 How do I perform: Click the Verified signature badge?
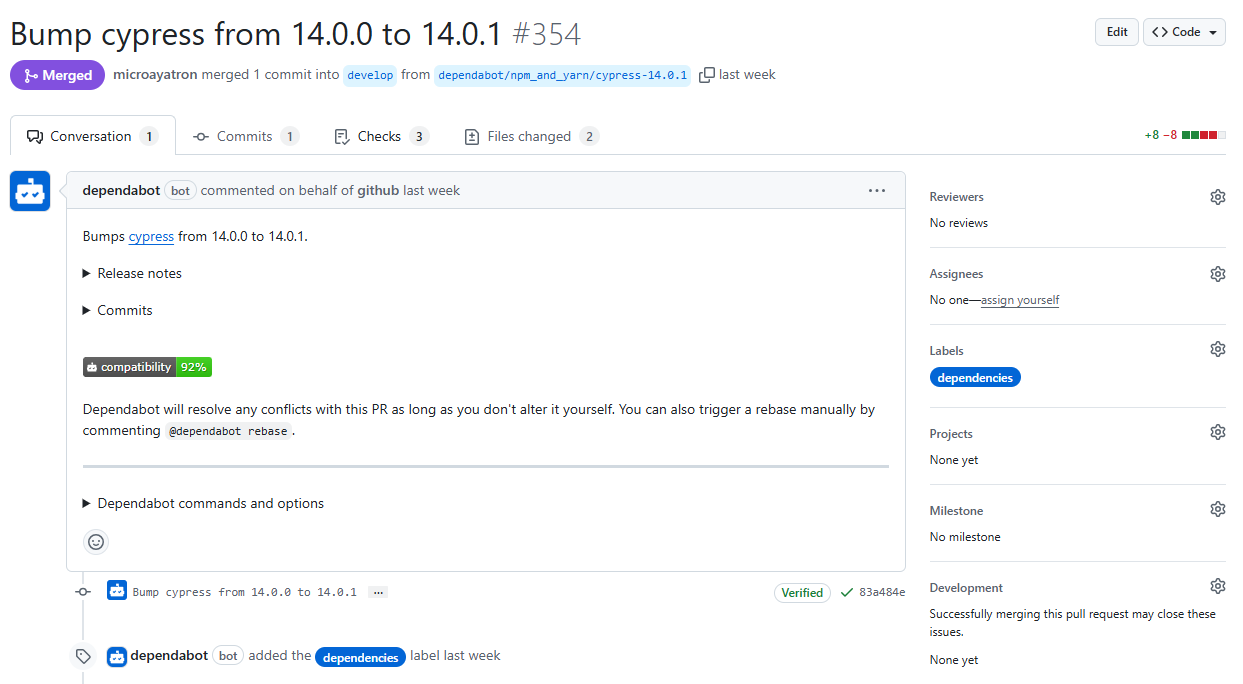coord(802,592)
